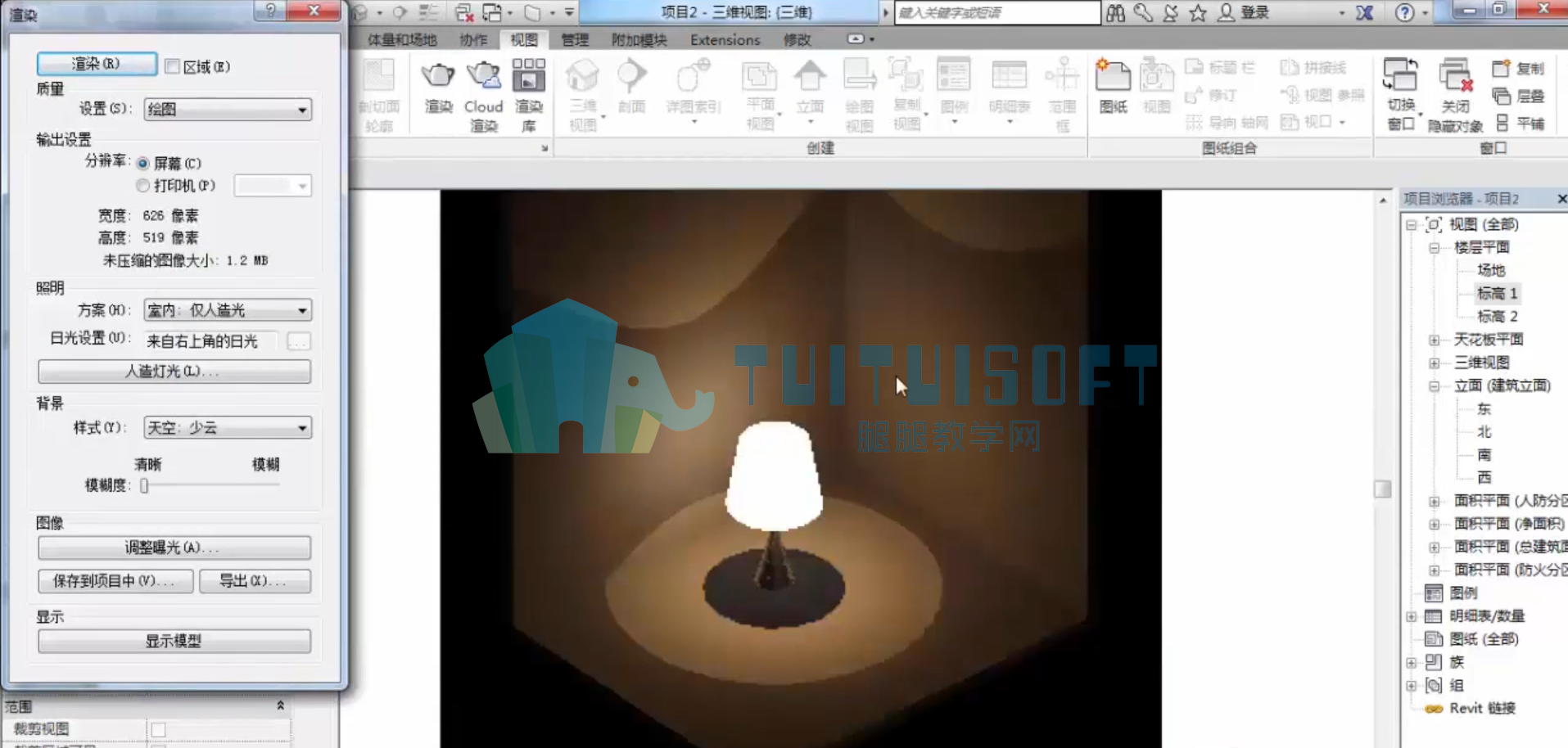Collapse the 楼层平面 tree node
Screen dimensions: 1568x748
coord(1435,248)
